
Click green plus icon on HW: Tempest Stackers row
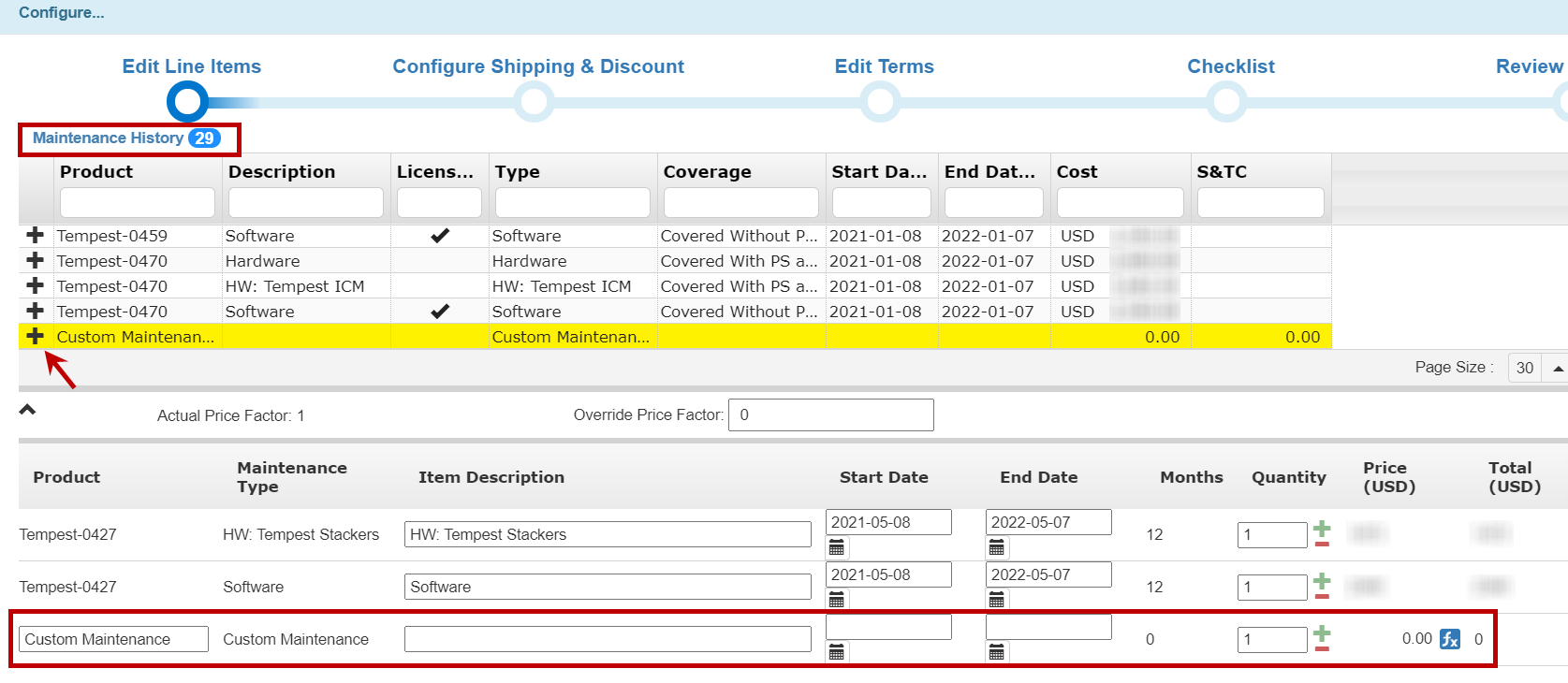(1322, 528)
